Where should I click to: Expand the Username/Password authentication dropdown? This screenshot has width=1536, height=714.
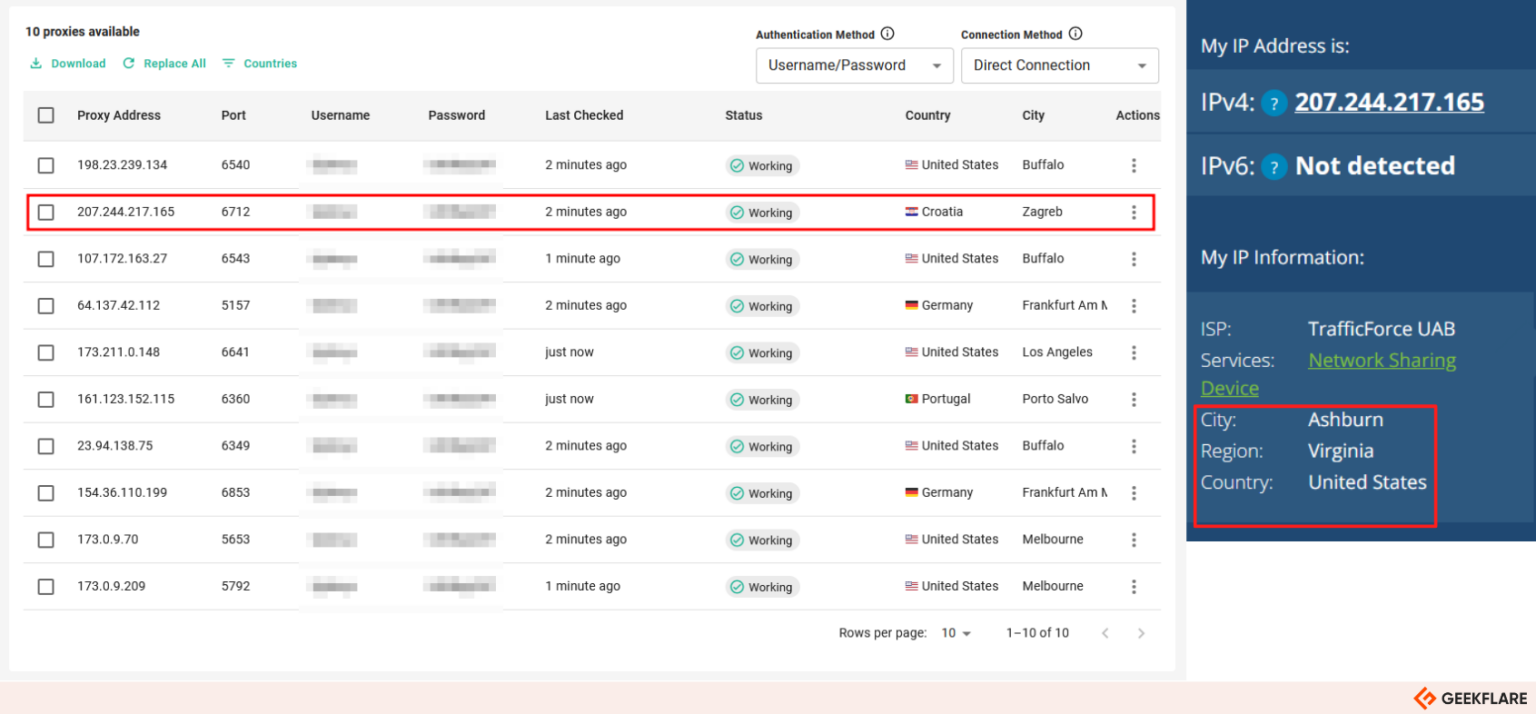coord(854,66)
